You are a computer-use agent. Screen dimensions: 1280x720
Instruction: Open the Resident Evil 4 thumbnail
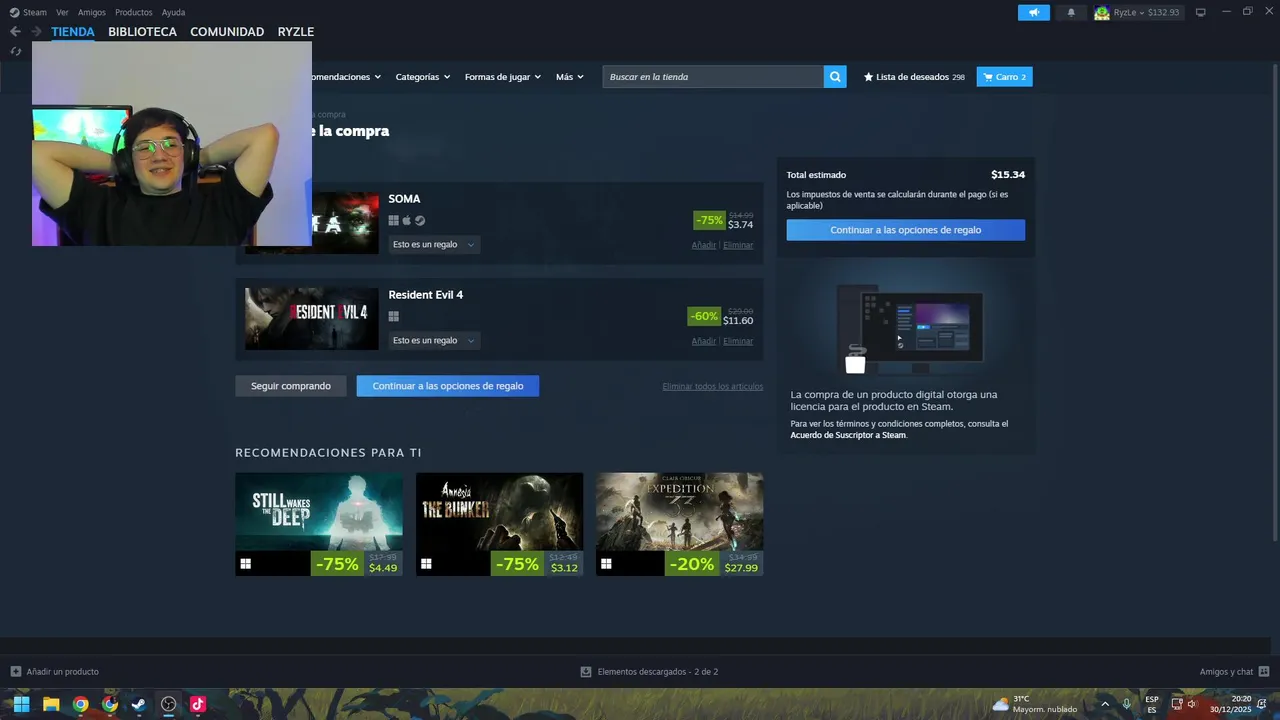(x=312, y=319)
